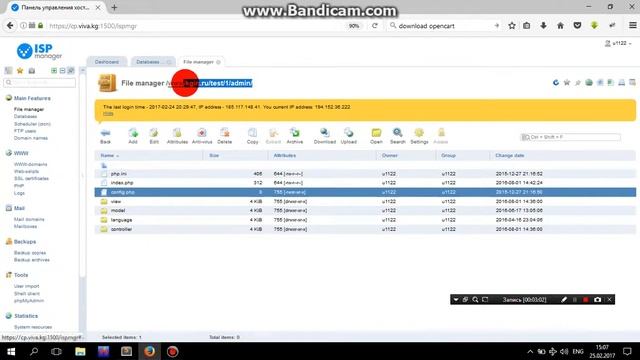Open phpMyAdmin in sidebar

[x=29, y=301]
